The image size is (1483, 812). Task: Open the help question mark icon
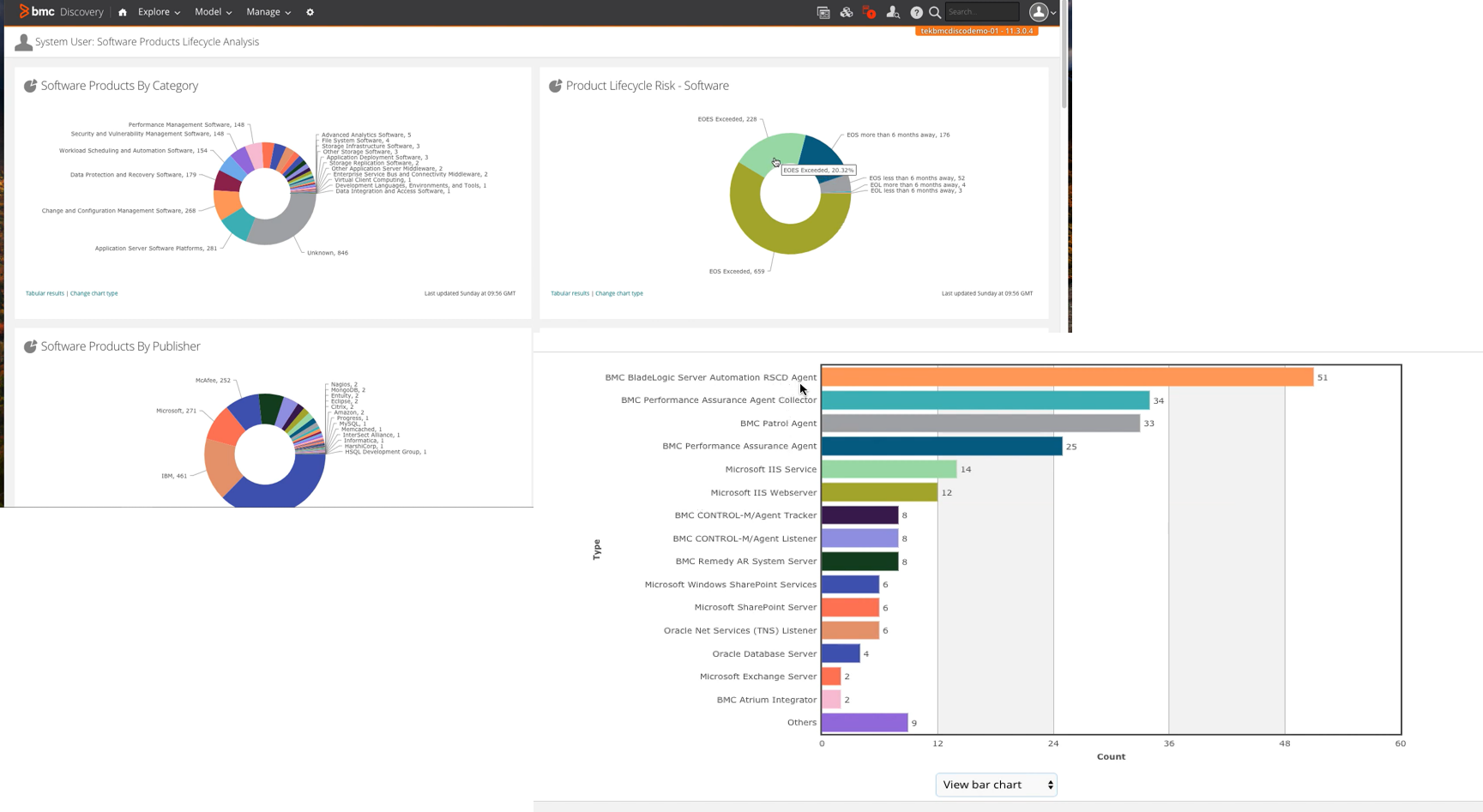click(916, 12)
